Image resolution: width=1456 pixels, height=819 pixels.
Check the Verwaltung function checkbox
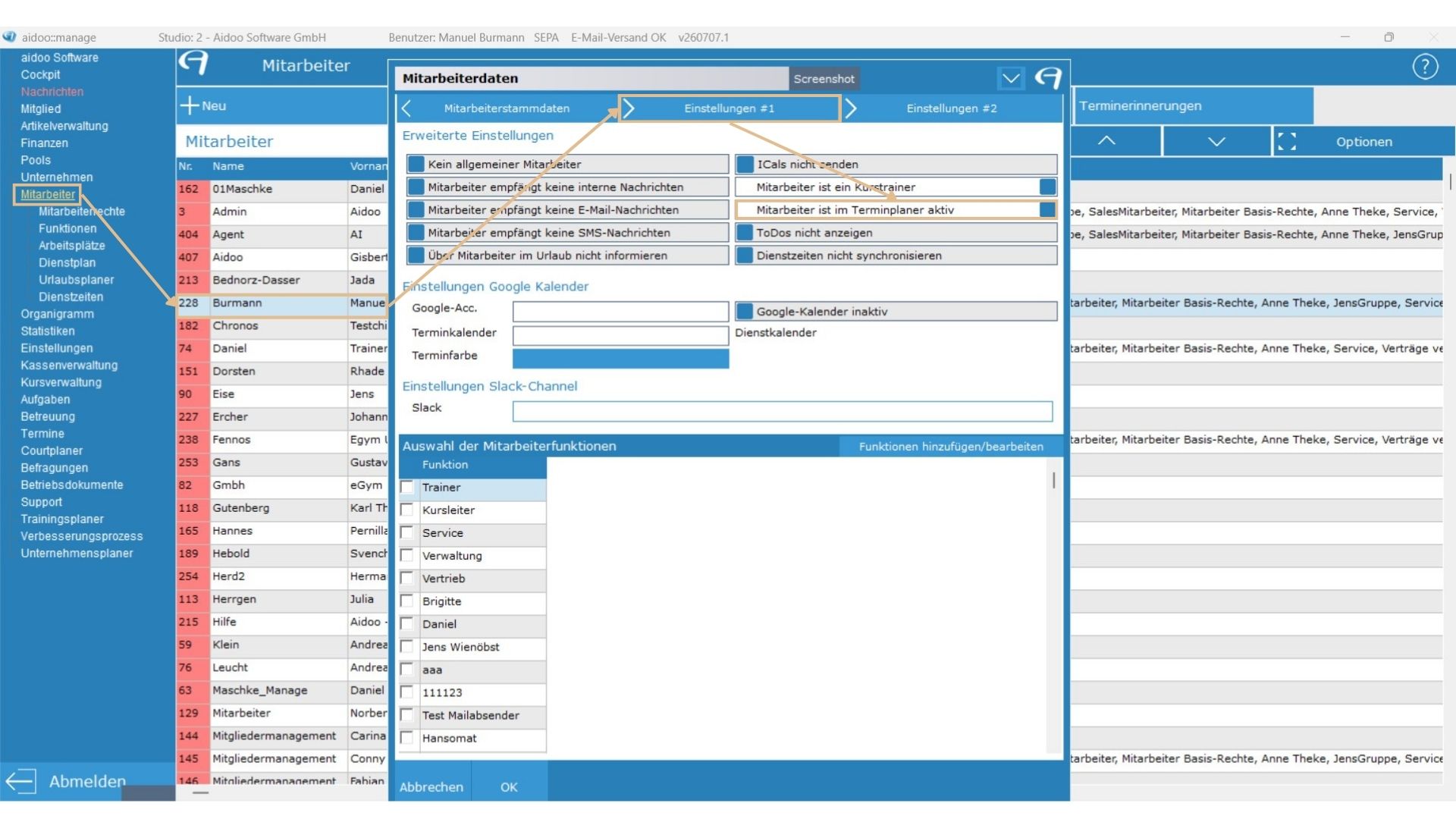[407, 555]
